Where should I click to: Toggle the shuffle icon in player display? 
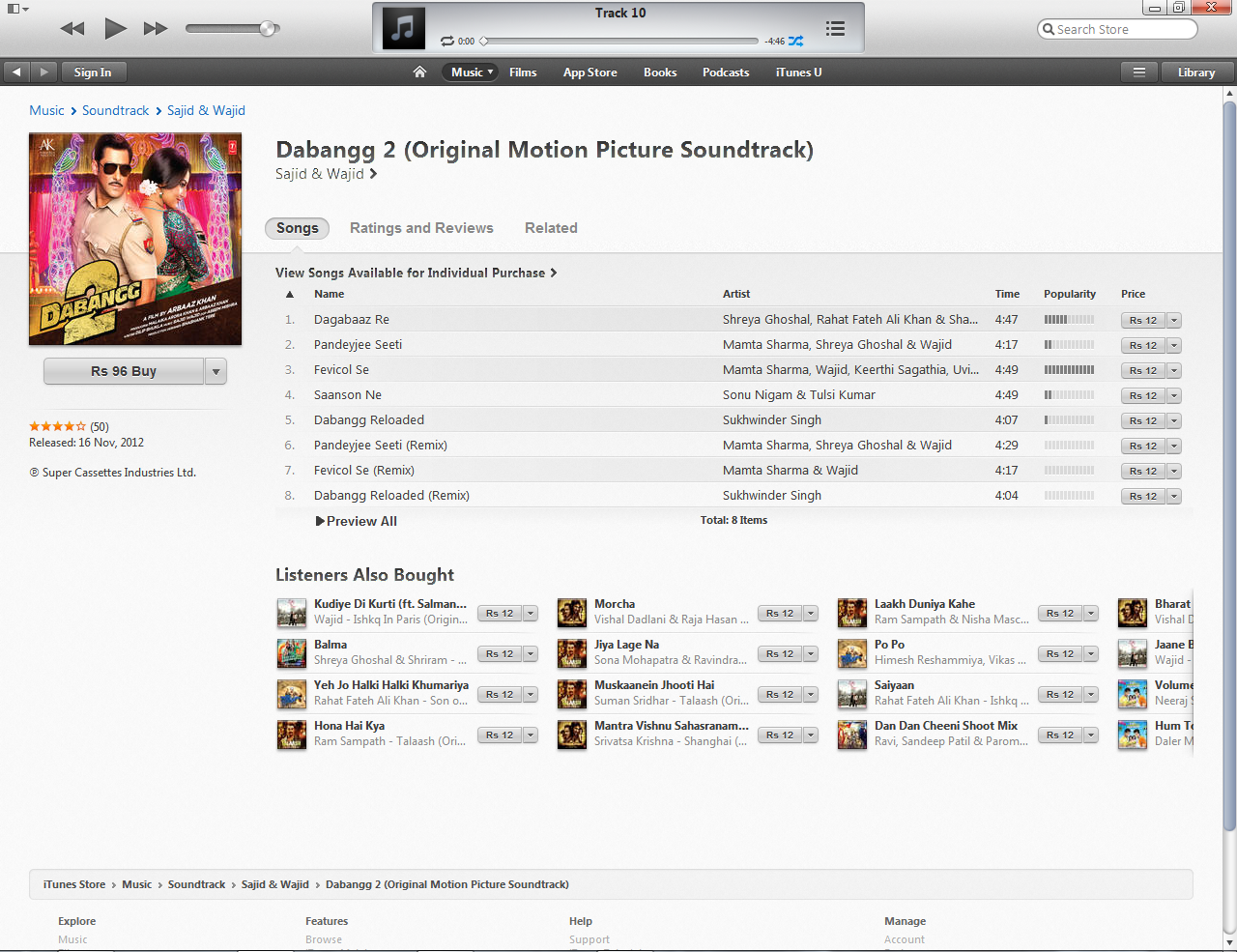click(x=795, y=42)
